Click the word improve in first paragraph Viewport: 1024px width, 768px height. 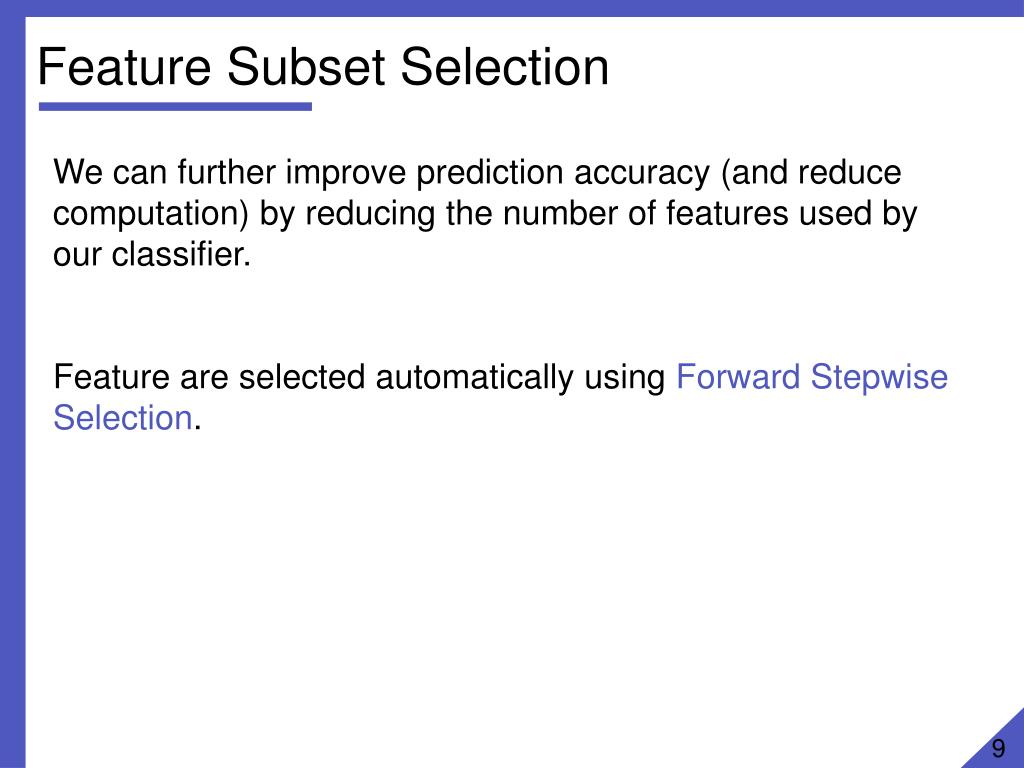click(x=345, y=174)
